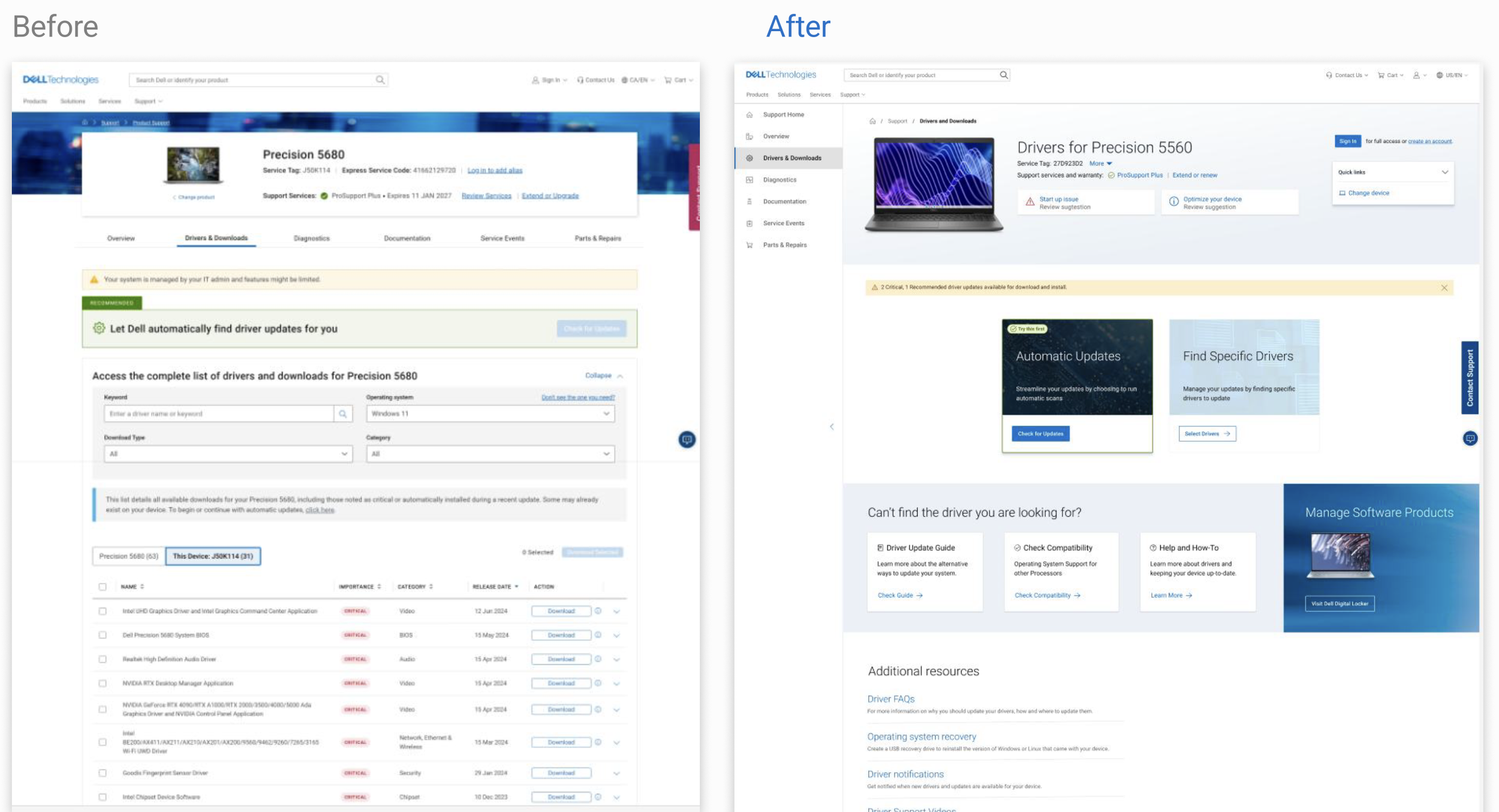1499x812 pixels.
Task: Click the Documentation icon in the After sidebar
Action: 749,201
